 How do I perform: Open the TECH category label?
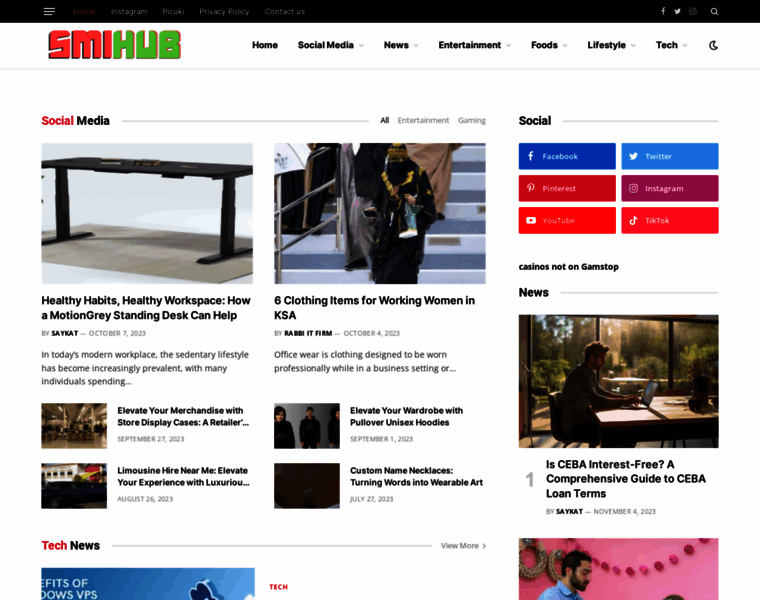279,587
